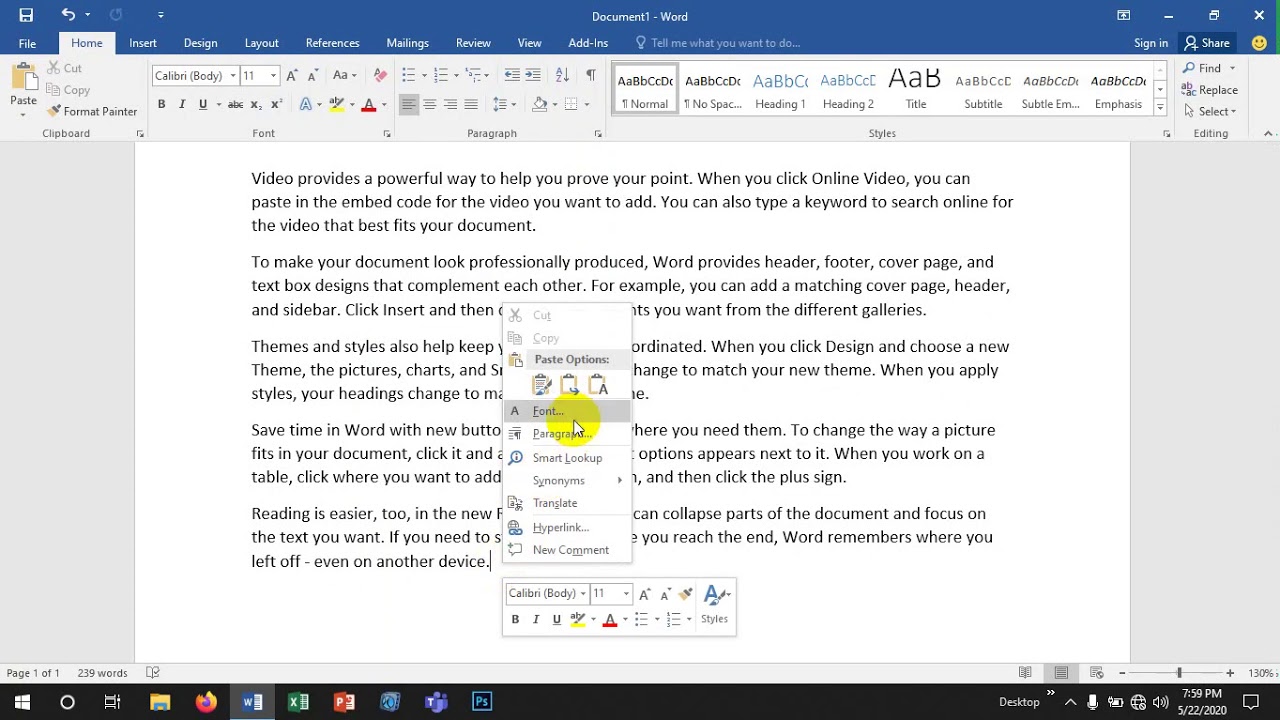Screen dimensions: 1280x720
Task: Open Styles icon in mini toolbar
Action: [x=714, y=604]
